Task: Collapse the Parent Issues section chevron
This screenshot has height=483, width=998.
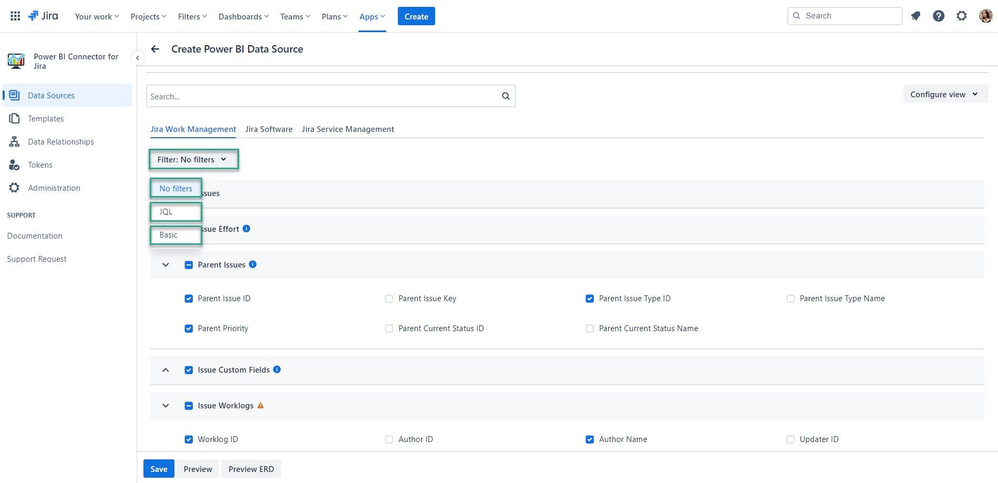Action: [166, 265]
